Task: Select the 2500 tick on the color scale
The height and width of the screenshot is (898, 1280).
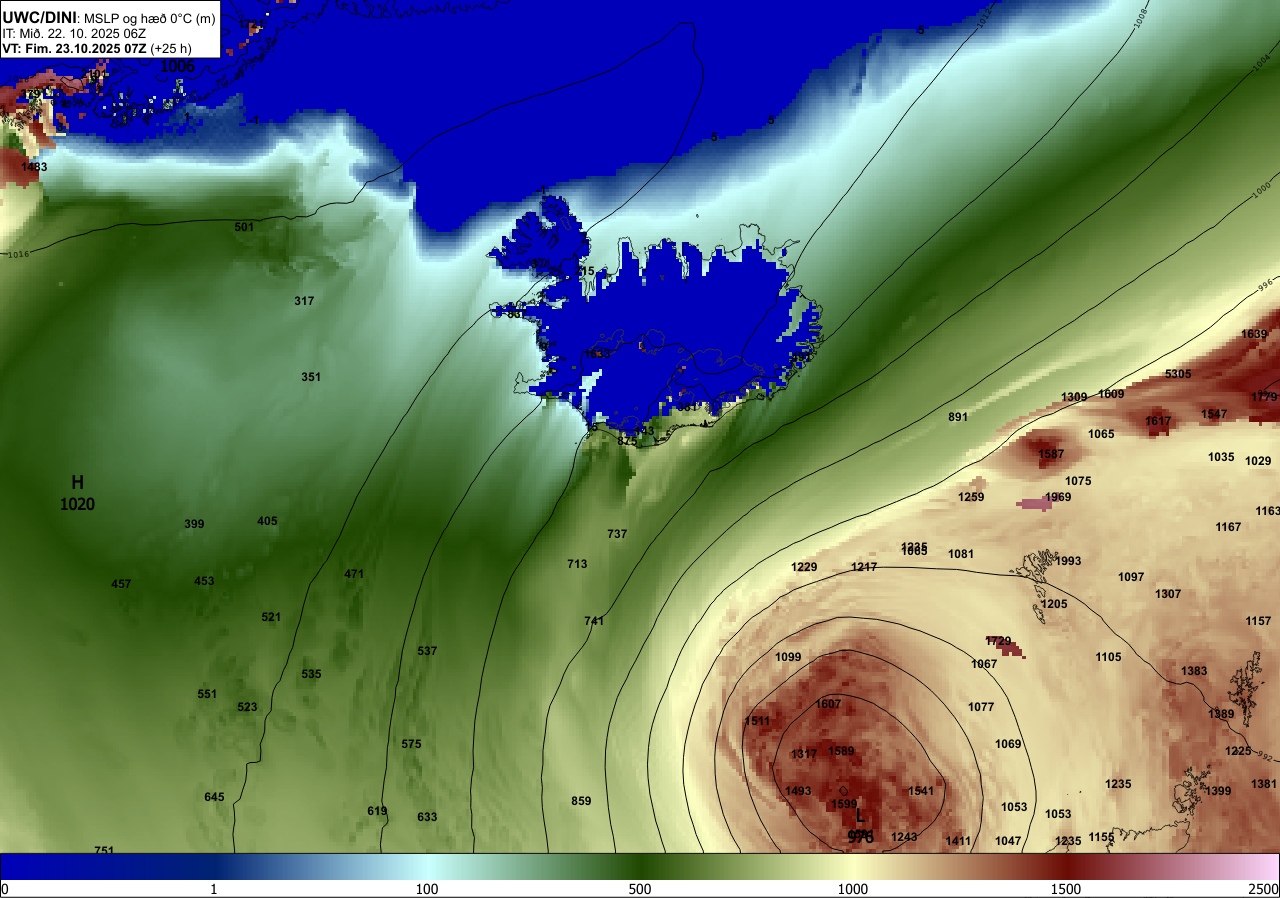Action: pos(1264,889)
